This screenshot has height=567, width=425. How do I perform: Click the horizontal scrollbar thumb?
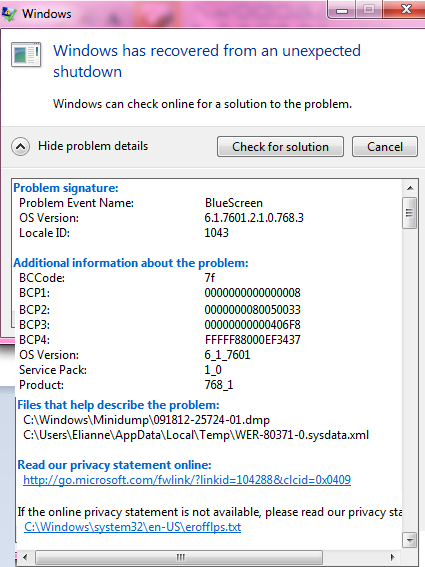click(x=179, y=557)
